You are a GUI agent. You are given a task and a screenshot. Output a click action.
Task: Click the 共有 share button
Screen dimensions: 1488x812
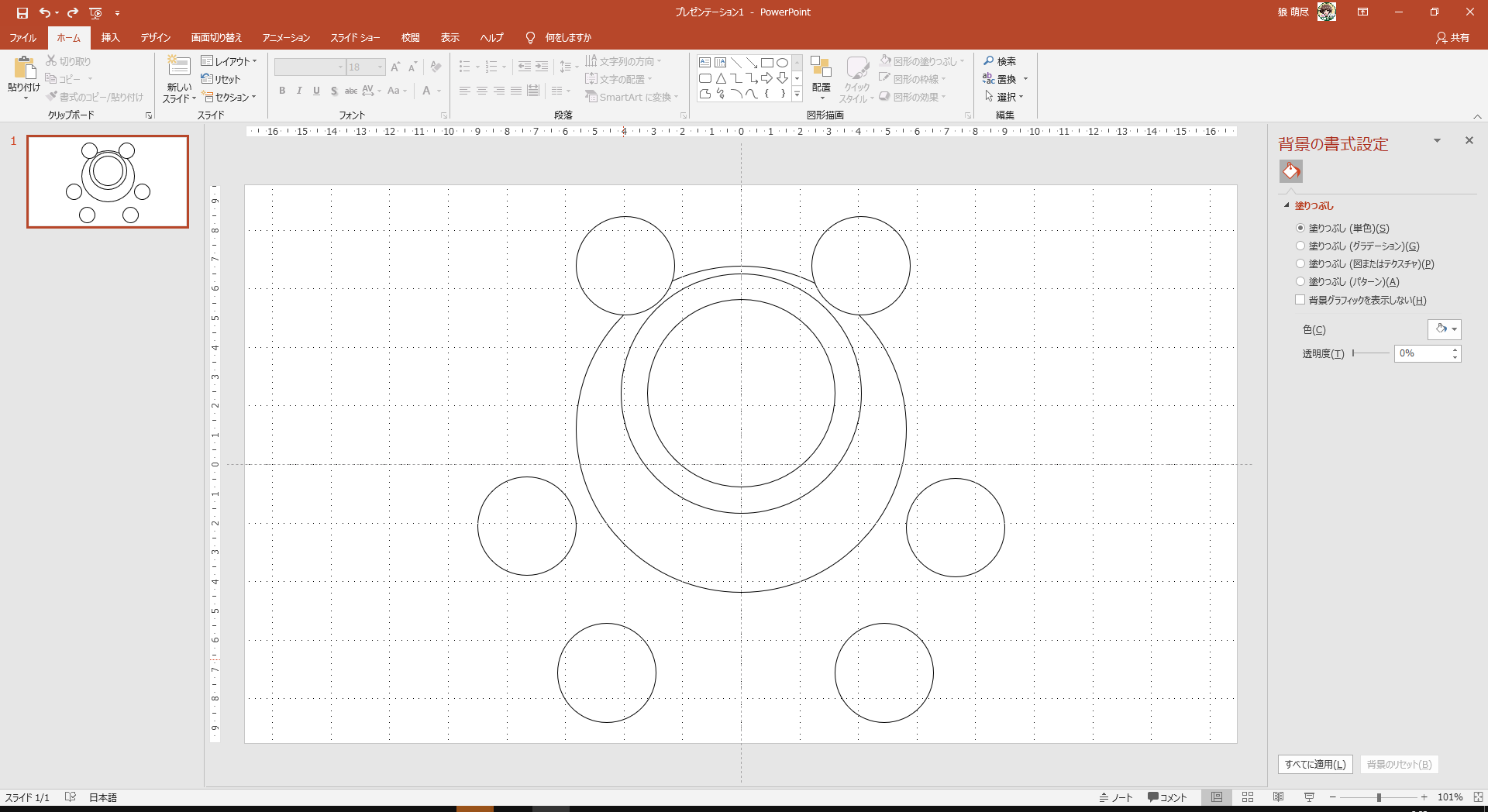1452,38
